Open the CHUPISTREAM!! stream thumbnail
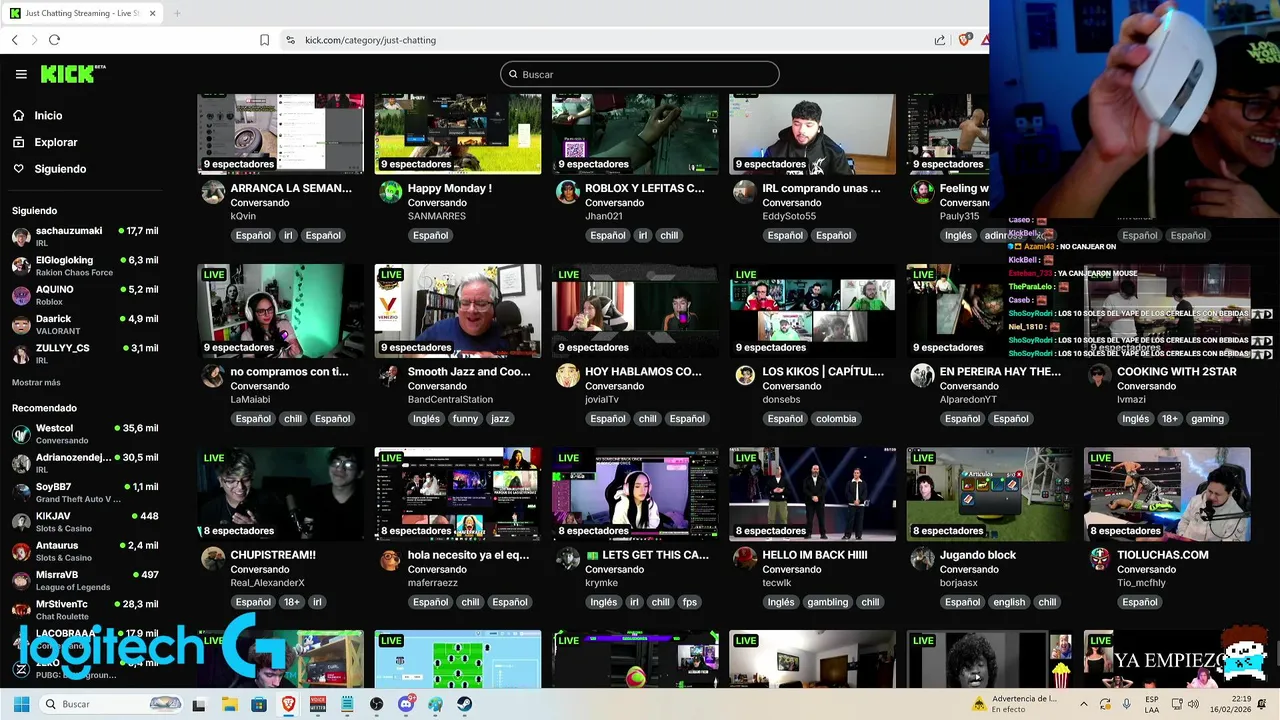1280x720 pixels. 281,494
